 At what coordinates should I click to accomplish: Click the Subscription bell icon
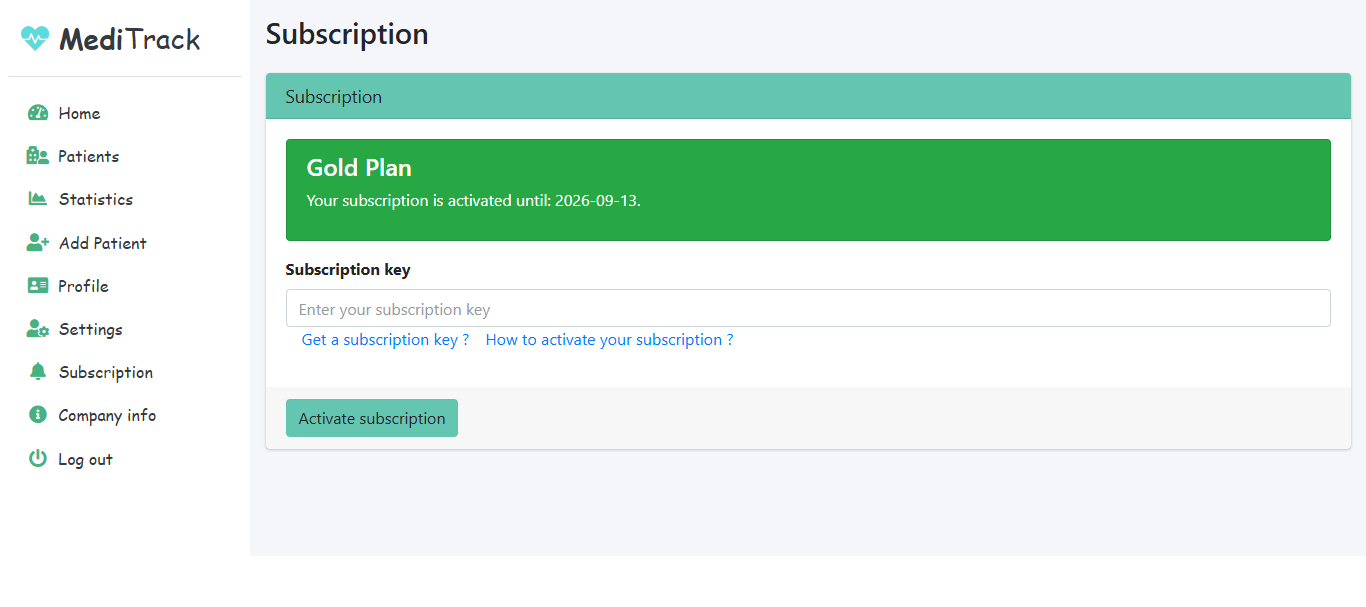click(x=38, y=372)
